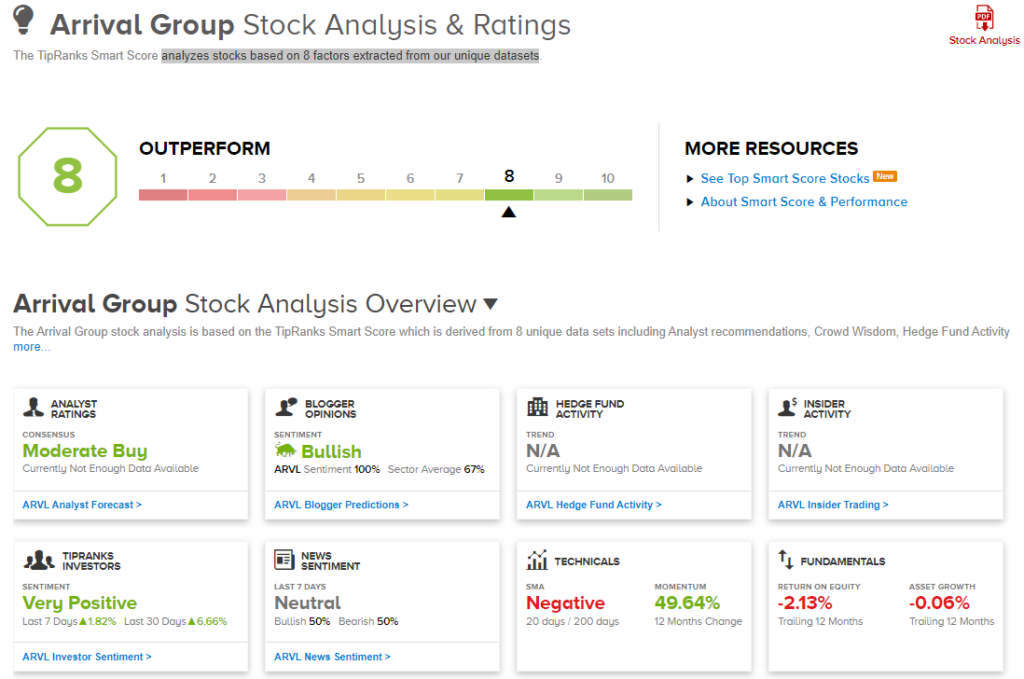
Task: Click the Analyst Ratings person icon
Action: click(x=35, y=408)
